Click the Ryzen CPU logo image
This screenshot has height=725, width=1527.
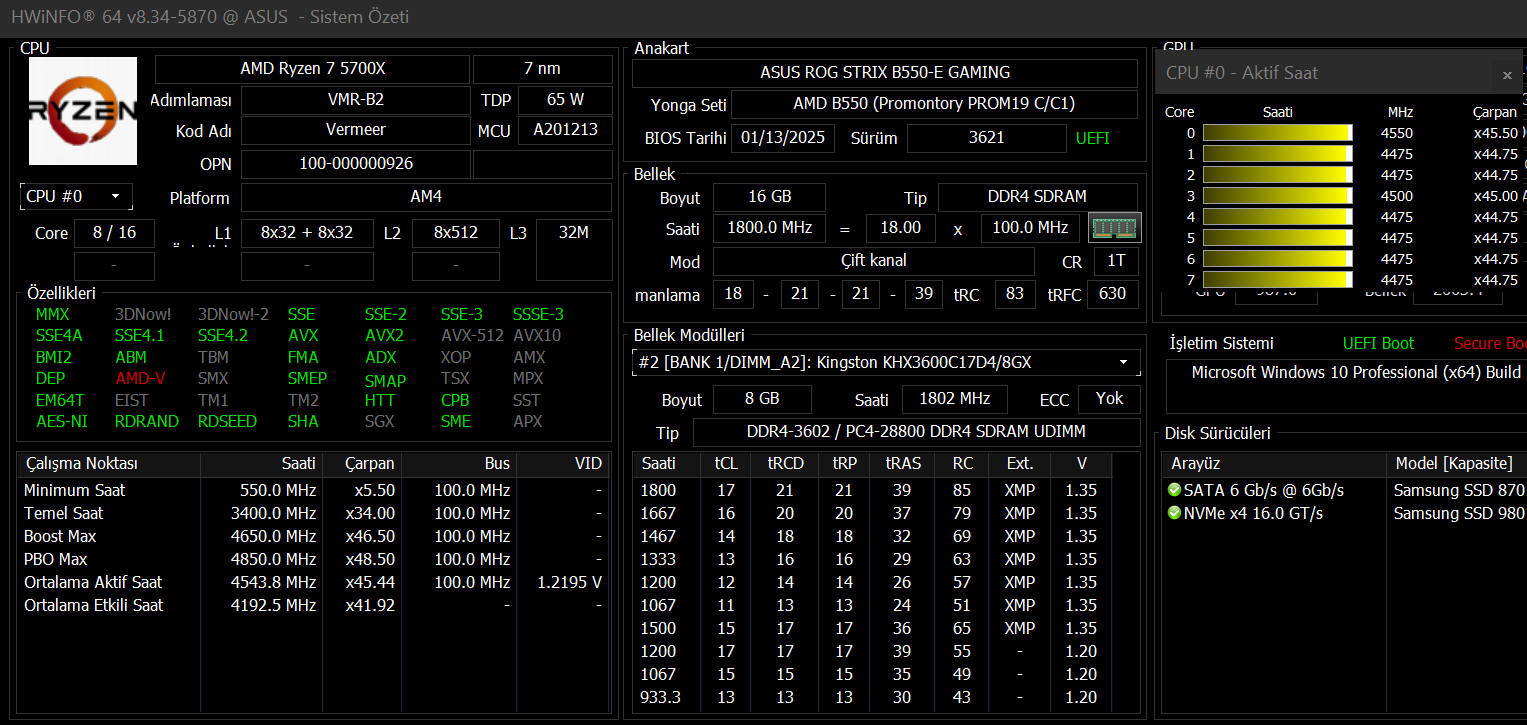click(x=83, y=110)
